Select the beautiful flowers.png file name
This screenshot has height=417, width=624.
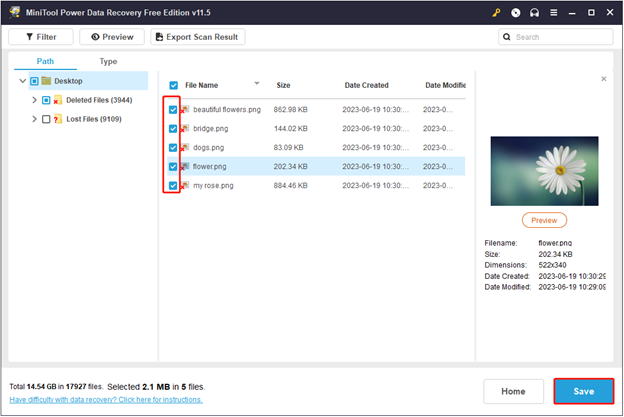227,109
